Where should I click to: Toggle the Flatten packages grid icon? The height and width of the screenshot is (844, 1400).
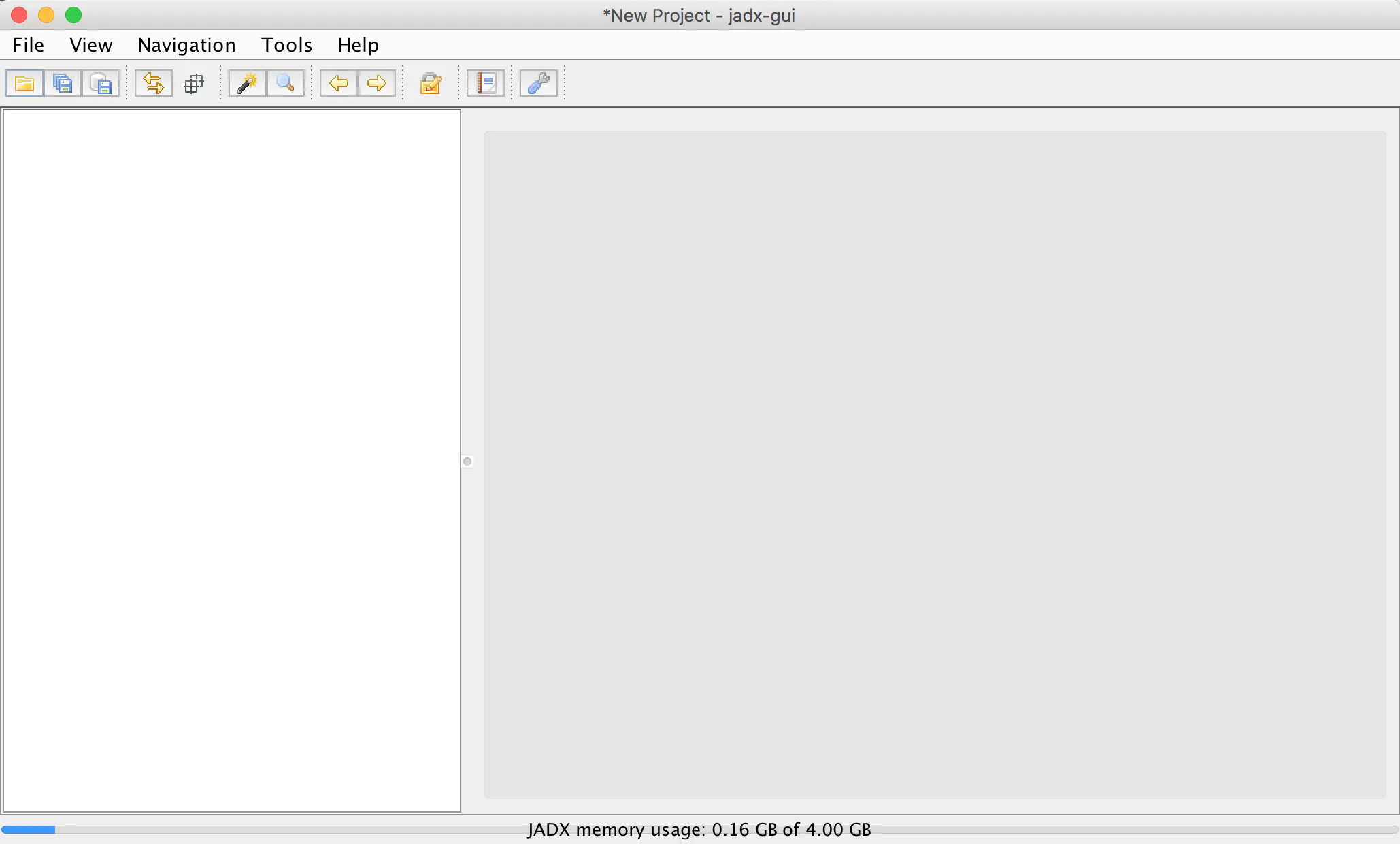[x=194, y=83]
